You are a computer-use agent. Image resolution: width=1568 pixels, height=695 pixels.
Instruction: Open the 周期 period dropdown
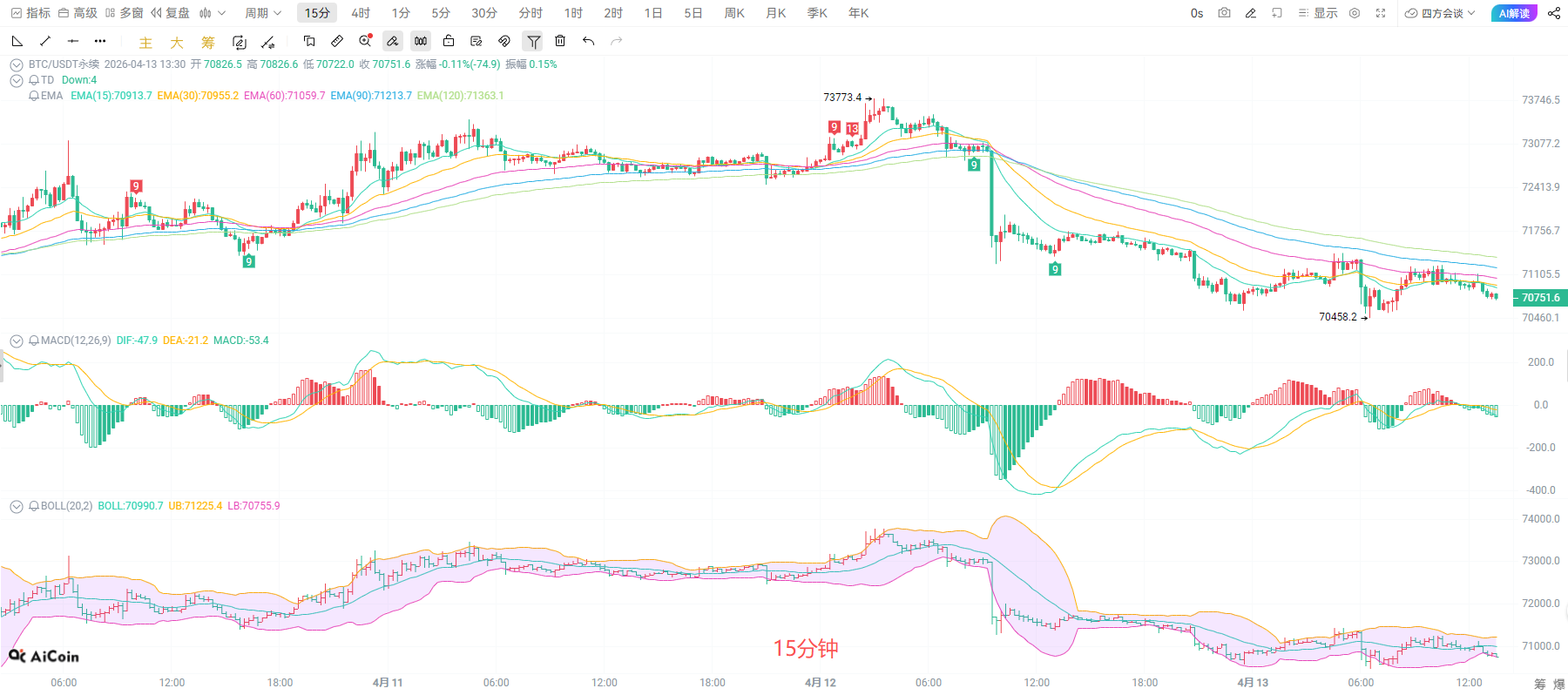tap(262, 13)
